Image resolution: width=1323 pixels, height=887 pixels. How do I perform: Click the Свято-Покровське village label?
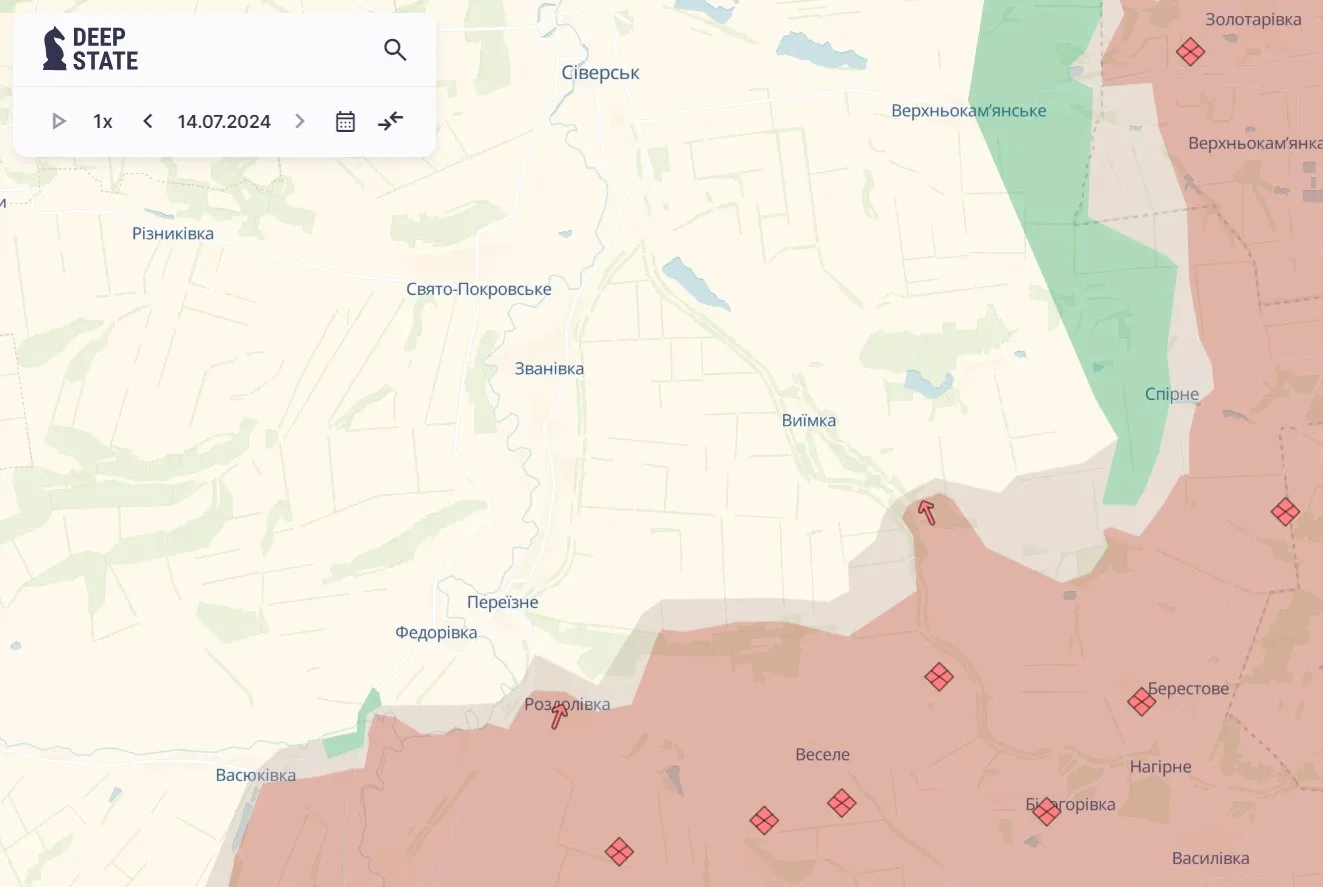point(478,289)
